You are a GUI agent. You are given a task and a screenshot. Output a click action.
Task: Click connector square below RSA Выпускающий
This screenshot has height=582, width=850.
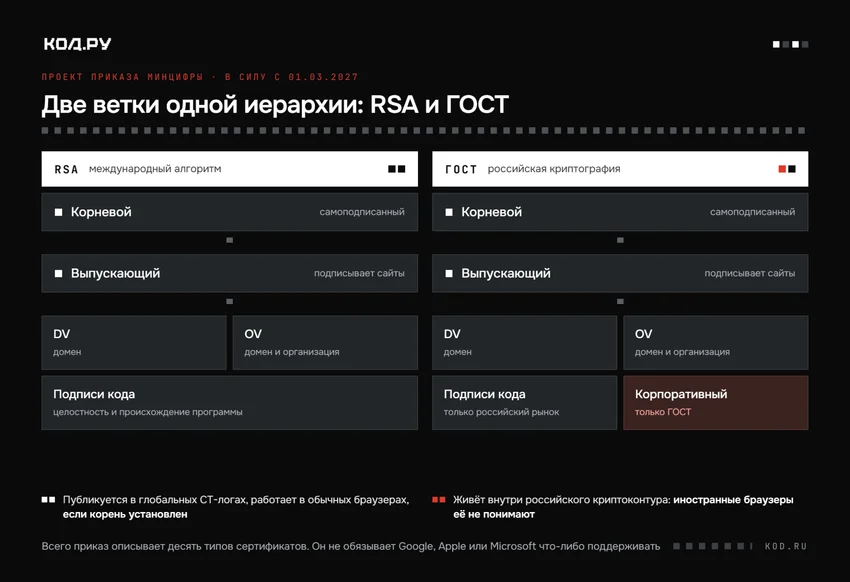pos(229,301)
